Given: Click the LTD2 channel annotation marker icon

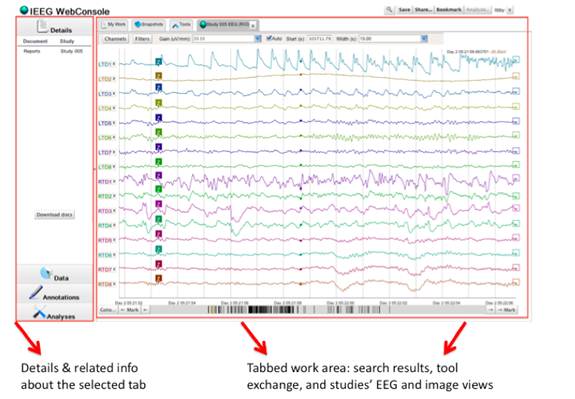Looking at the screenshot, I should [158, 76].
